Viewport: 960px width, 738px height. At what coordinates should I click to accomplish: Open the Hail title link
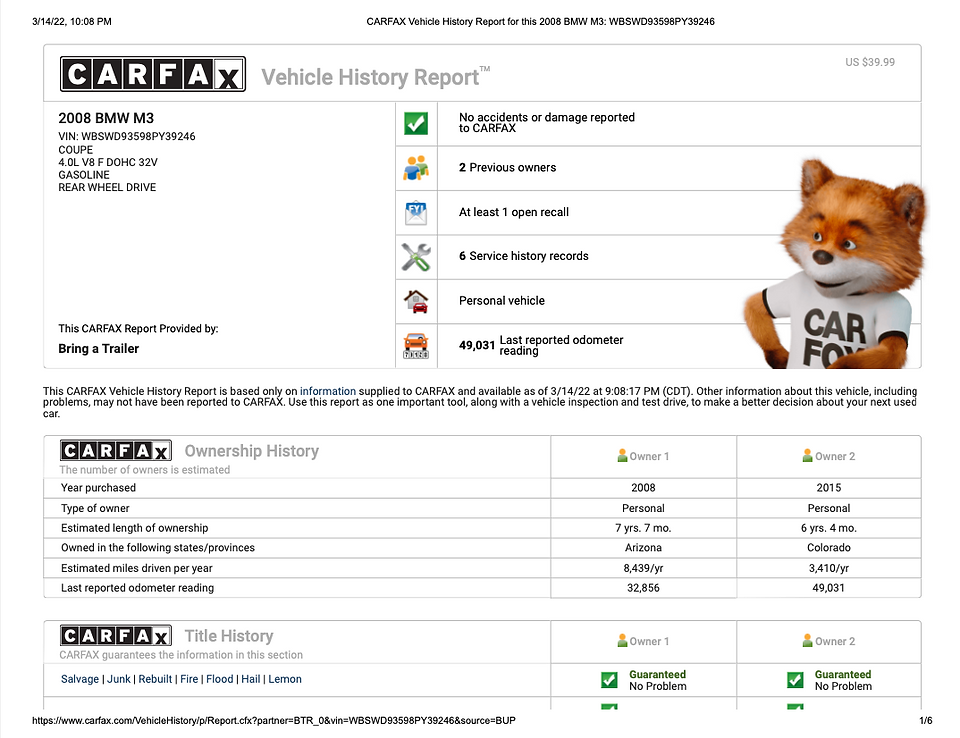tap(250, 679)
